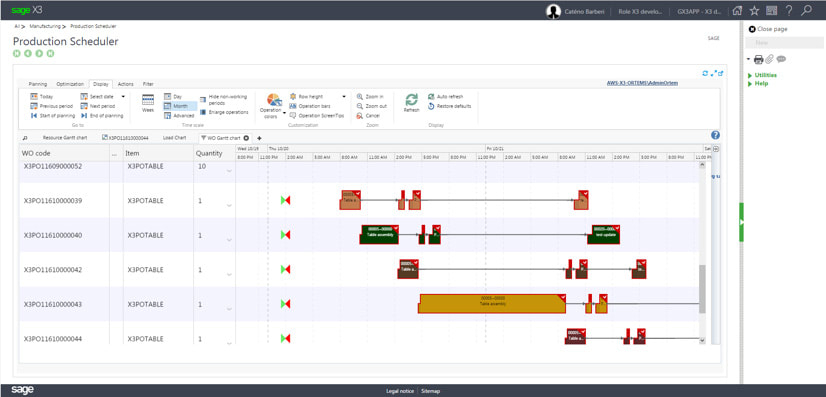
Task: Open Sitemap link in footer
Action: click(x=430, y=391)
